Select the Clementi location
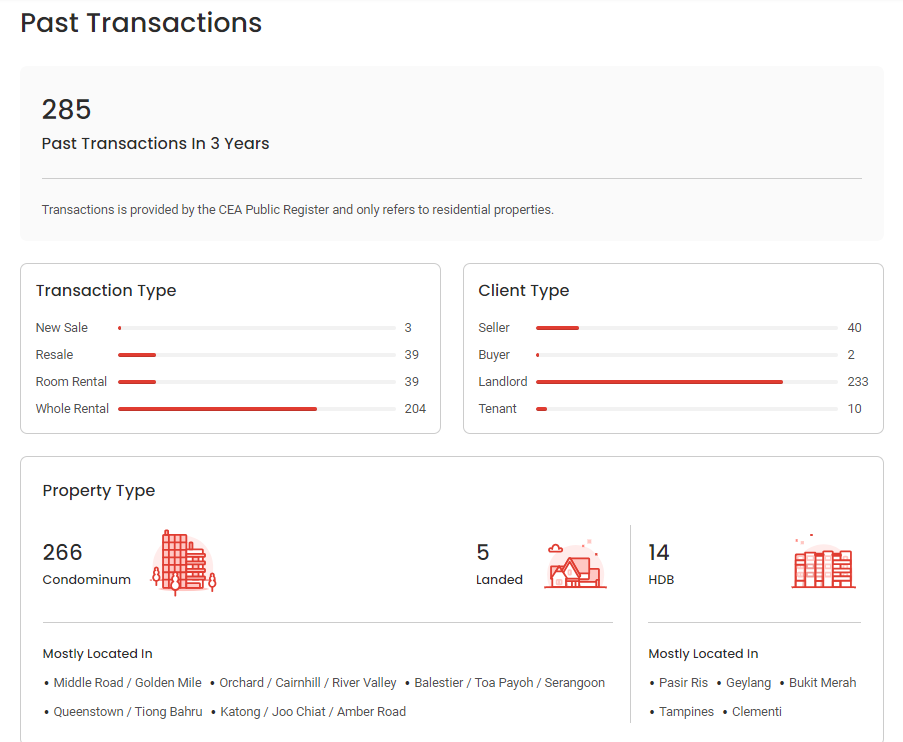 757,712
